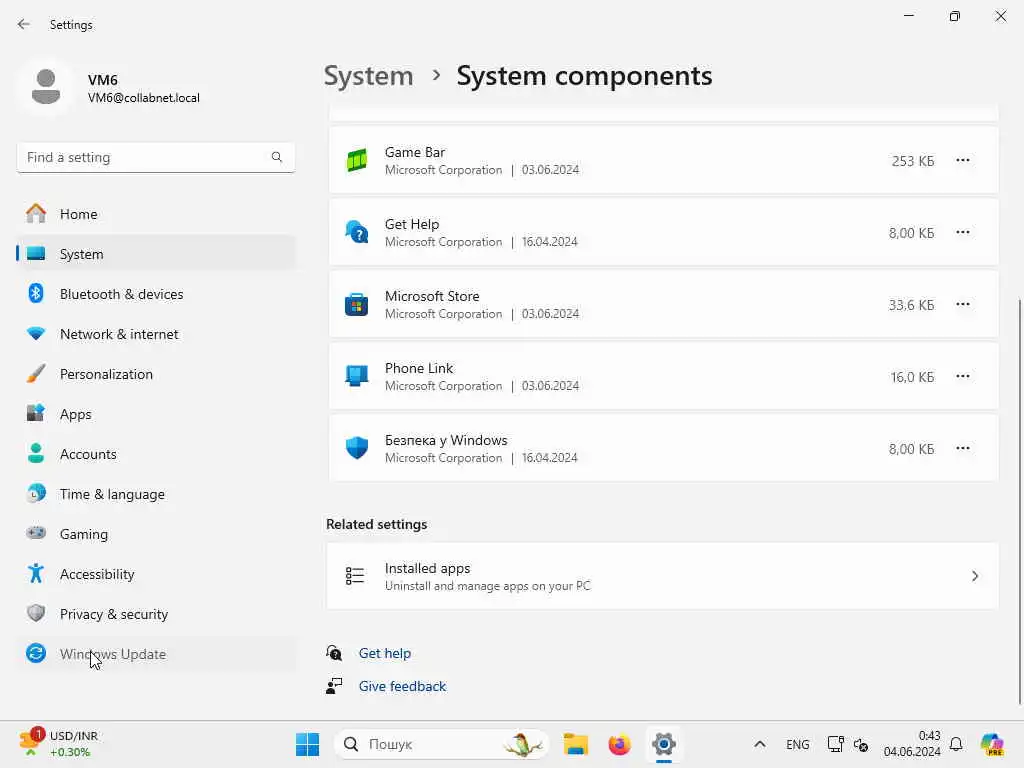Open more options for Безпека у Windows
Screen dimensions: 1024x768
pyautogui.click(x=963, y=448)
